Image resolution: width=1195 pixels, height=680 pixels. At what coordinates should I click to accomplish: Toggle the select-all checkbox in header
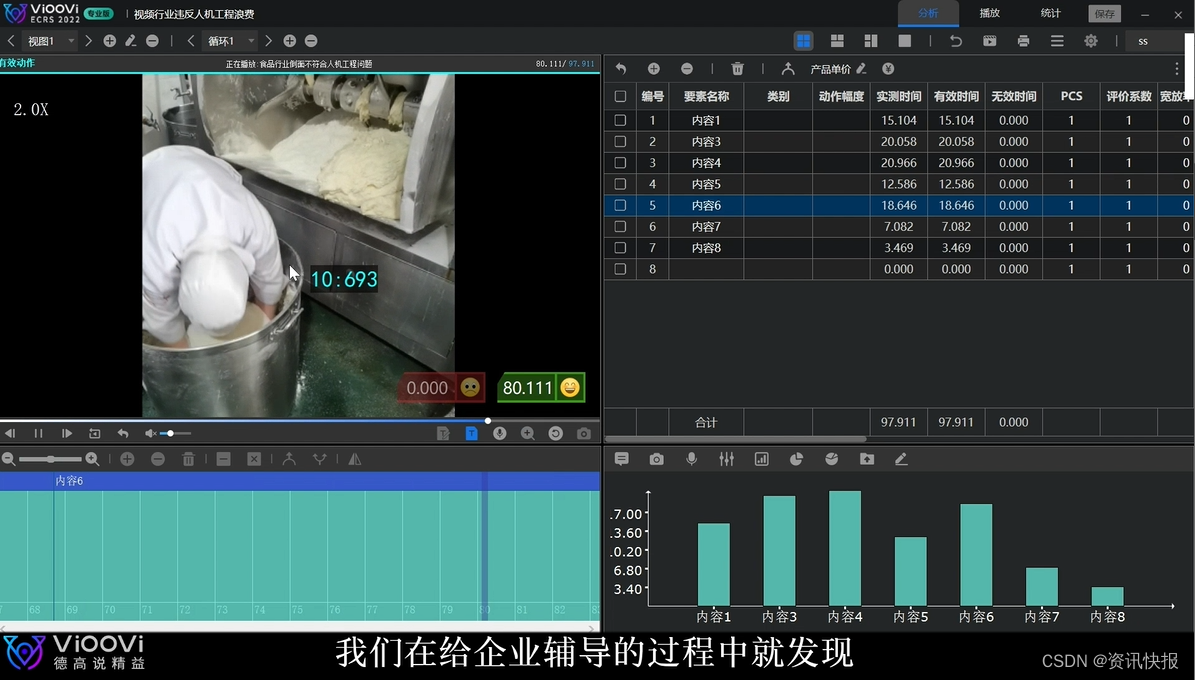(x=620, y=97)
